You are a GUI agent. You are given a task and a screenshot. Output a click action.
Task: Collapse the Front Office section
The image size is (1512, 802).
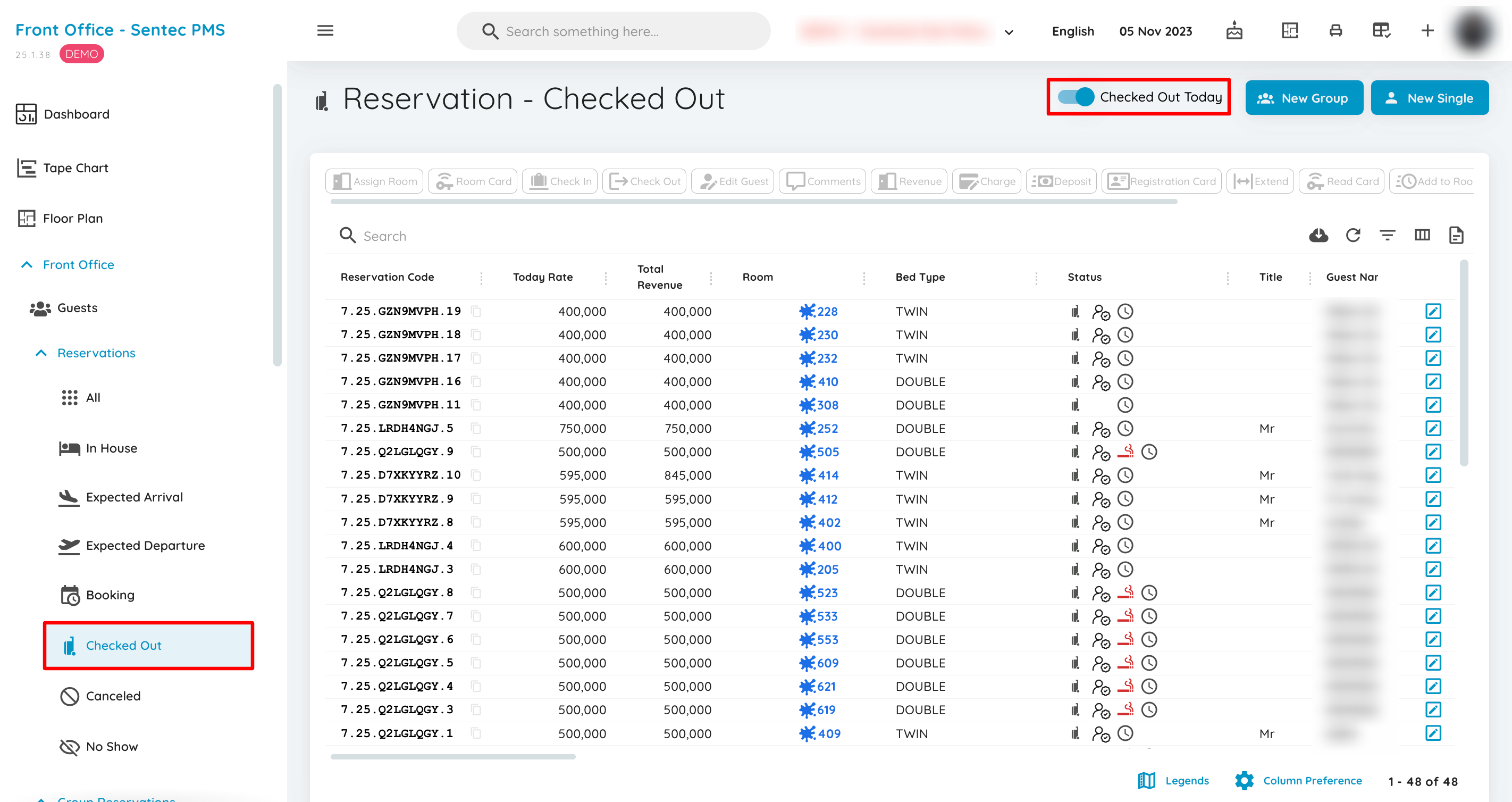[x=27, y=265]
